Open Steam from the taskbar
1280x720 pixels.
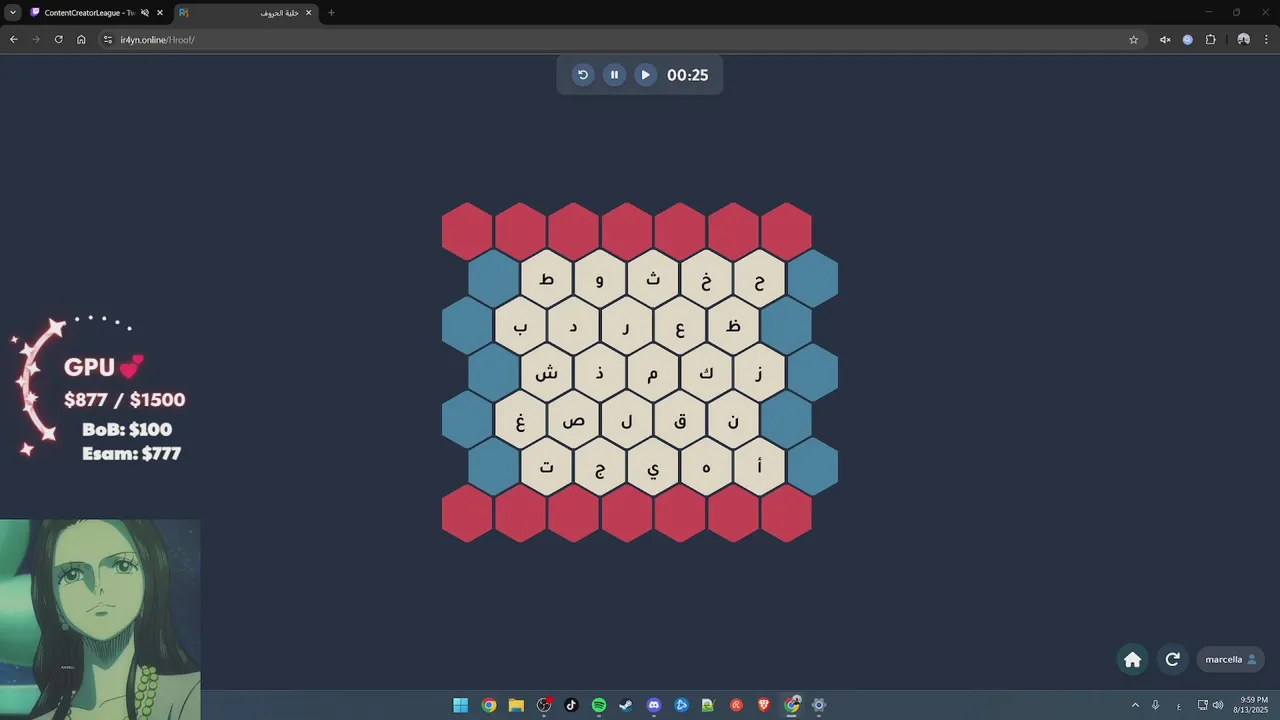626,705
